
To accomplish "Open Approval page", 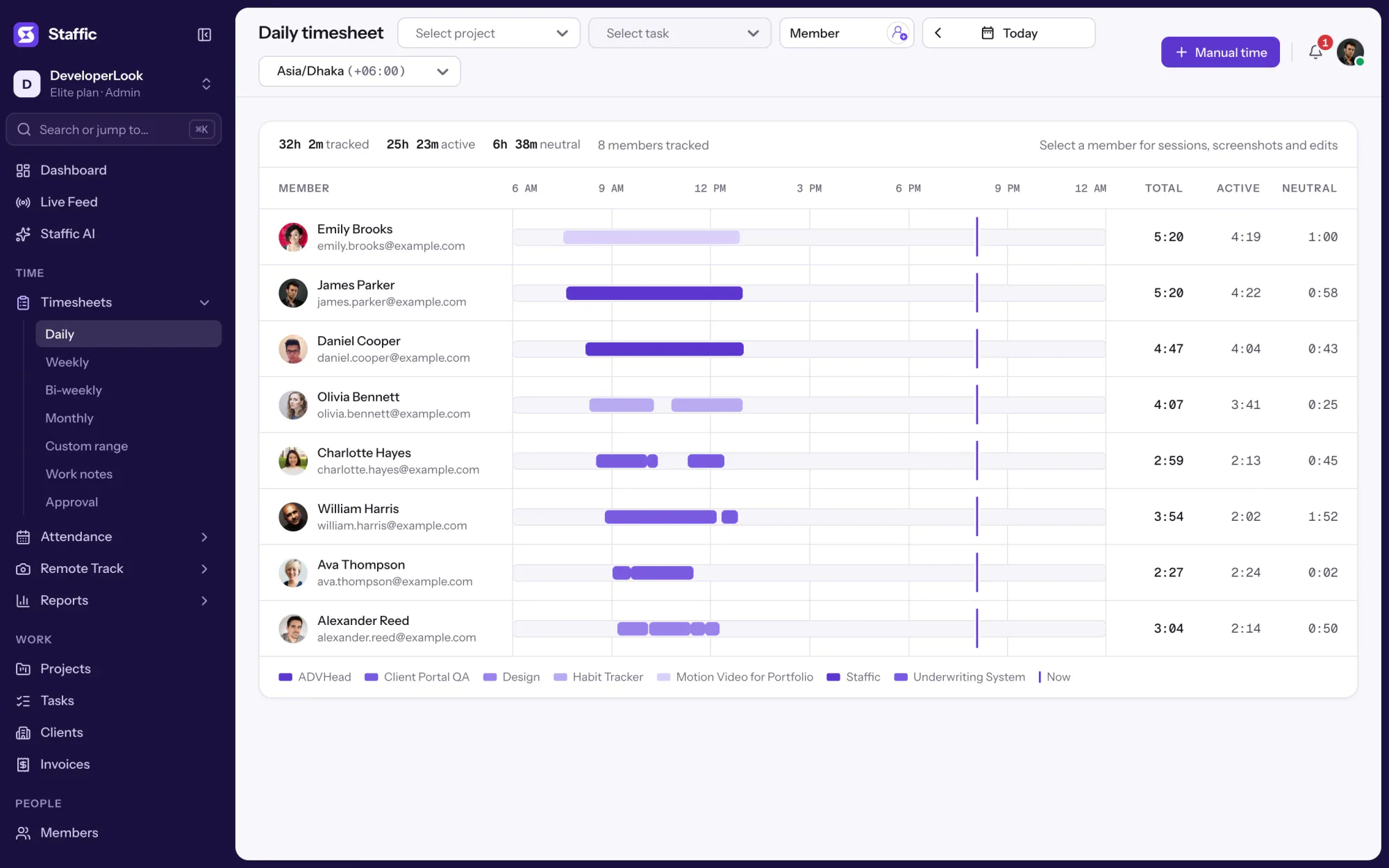I will tap(72, 502).
